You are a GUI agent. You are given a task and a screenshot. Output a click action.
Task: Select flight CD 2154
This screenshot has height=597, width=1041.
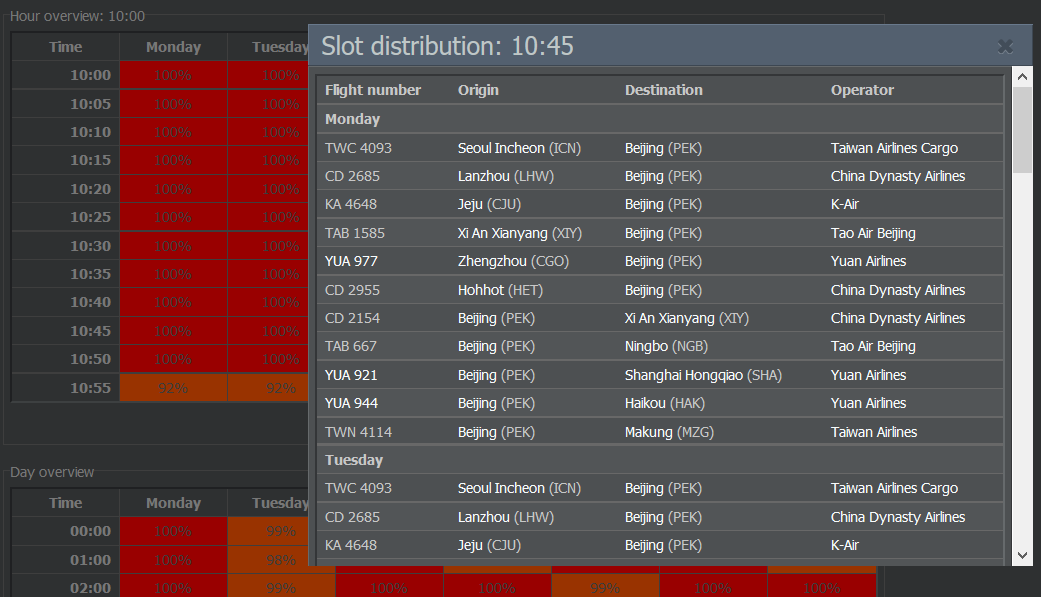(x=352, y=318)
